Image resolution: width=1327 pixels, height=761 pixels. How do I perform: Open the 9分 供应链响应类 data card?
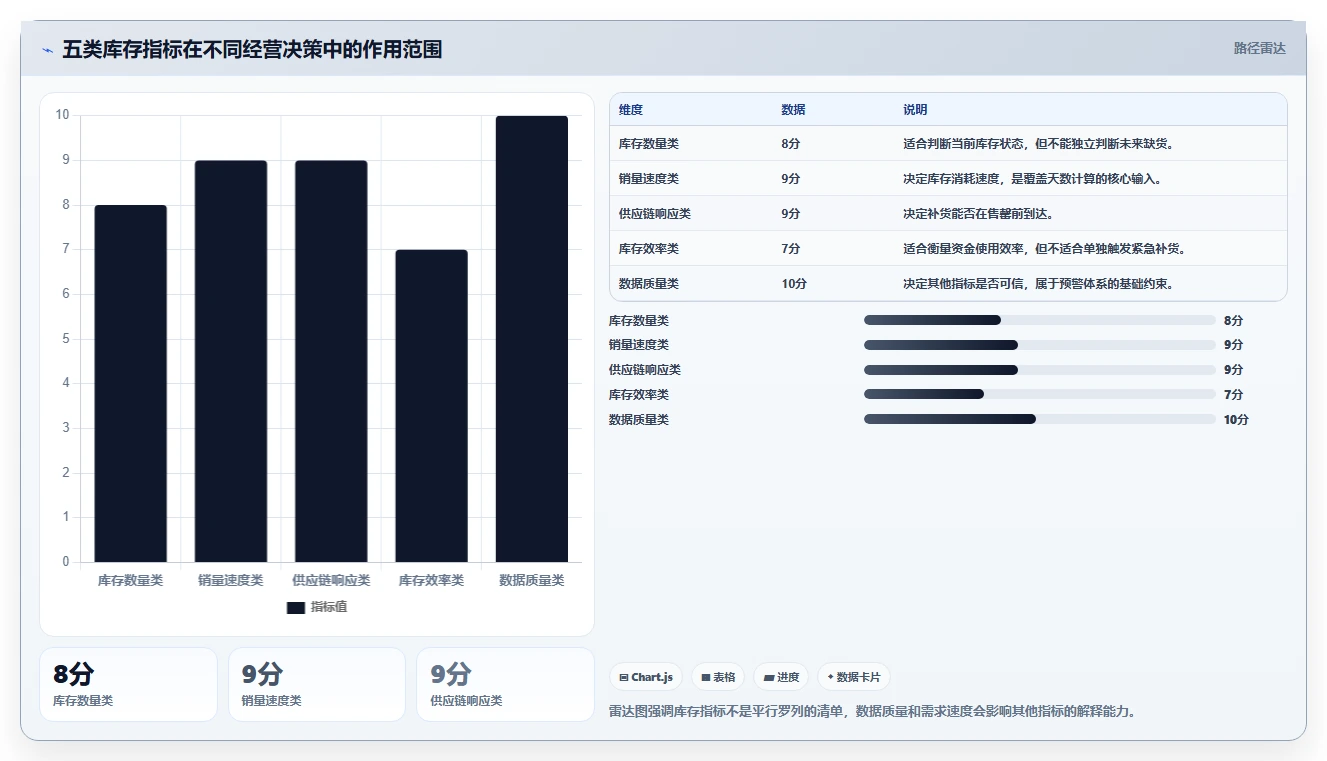[505, 684]
